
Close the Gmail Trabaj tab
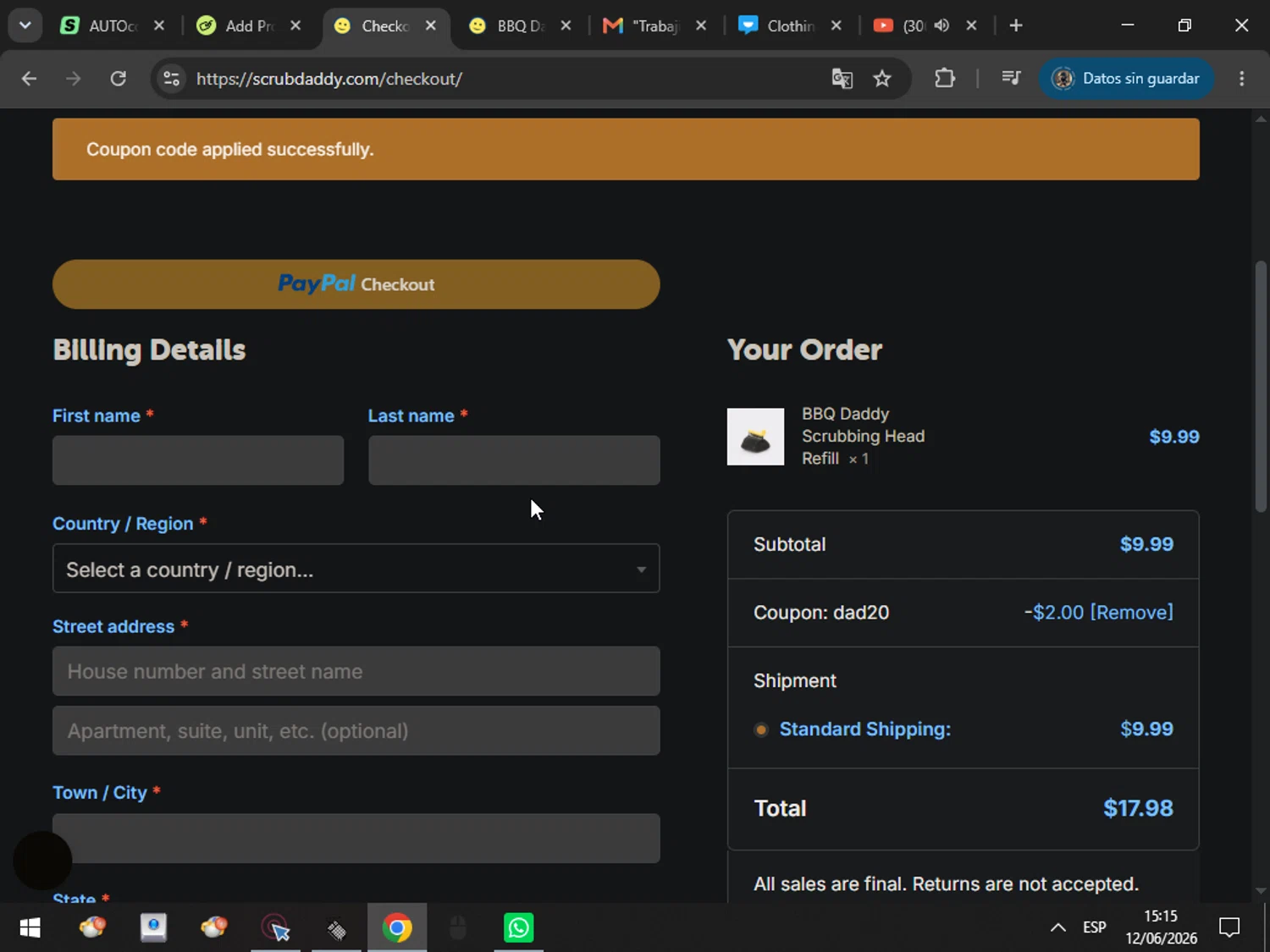click(x=701, y=25)
